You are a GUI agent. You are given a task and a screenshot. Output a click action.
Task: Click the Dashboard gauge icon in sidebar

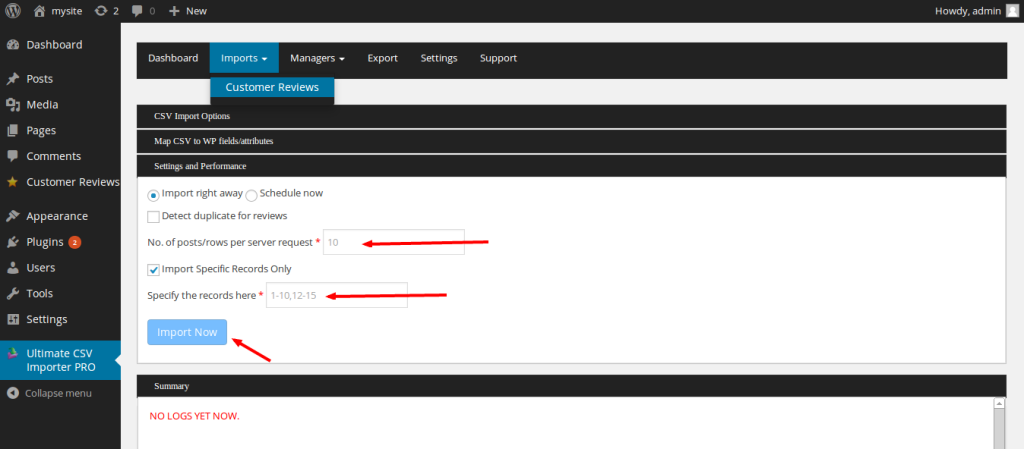coord(12,45)
